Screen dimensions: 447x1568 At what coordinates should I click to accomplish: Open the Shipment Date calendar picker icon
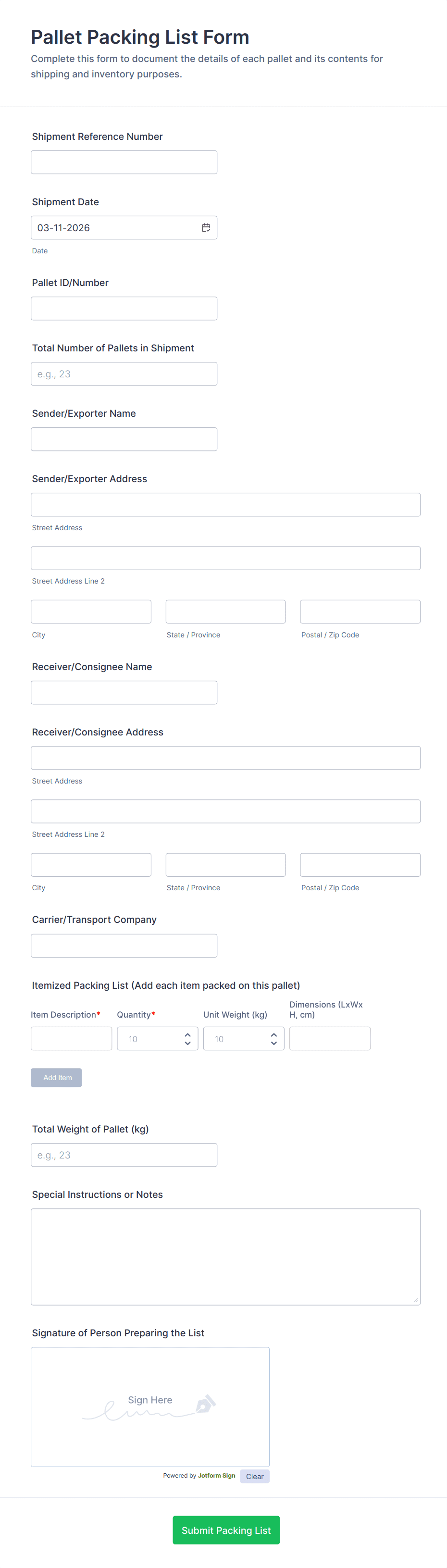pos(206,228)
